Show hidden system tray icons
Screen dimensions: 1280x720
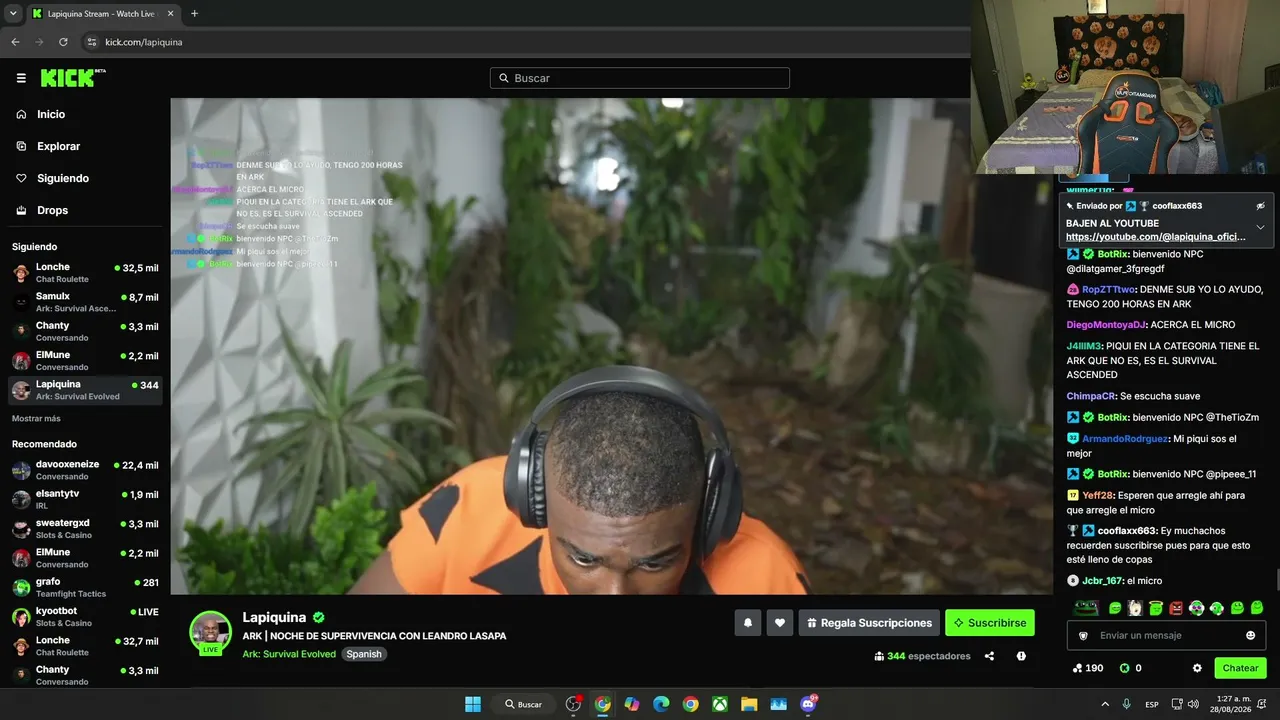[1105, 704]
